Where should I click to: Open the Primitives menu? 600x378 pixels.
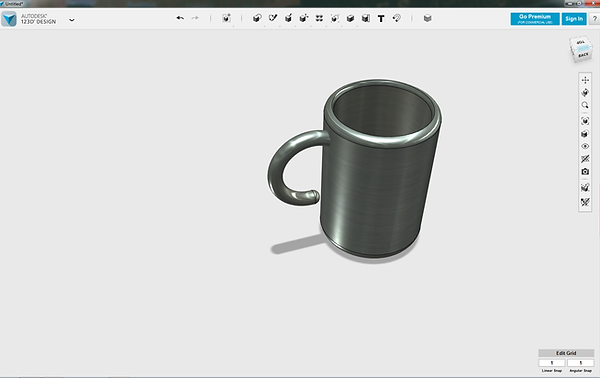(257, 18)
